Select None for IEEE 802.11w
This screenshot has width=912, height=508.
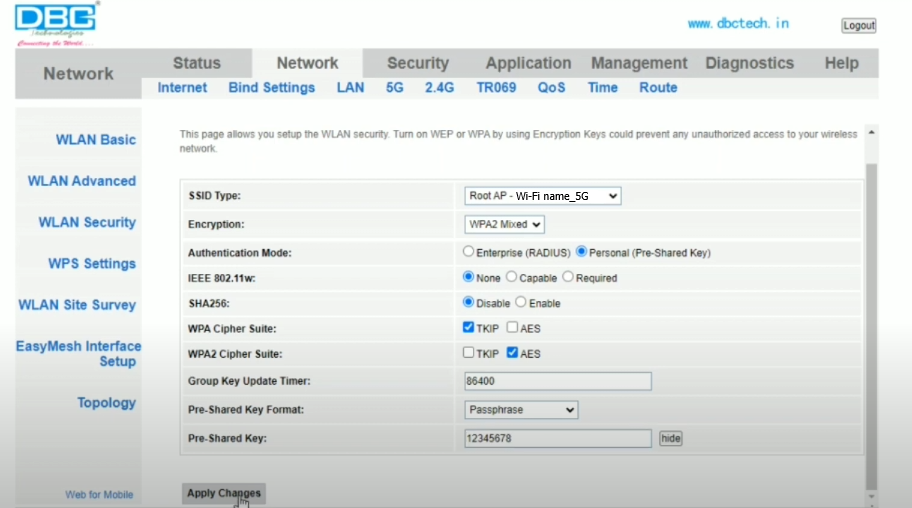click(468, 276)
